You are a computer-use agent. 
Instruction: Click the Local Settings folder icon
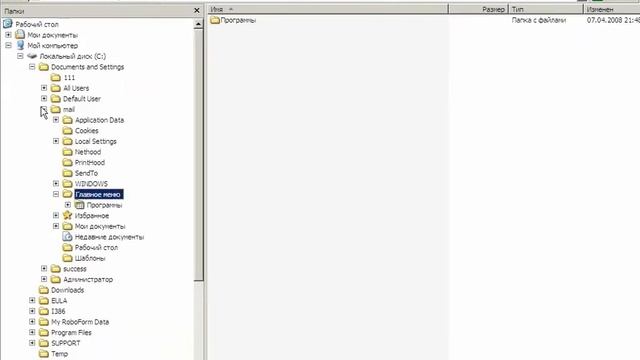[68, 141]
